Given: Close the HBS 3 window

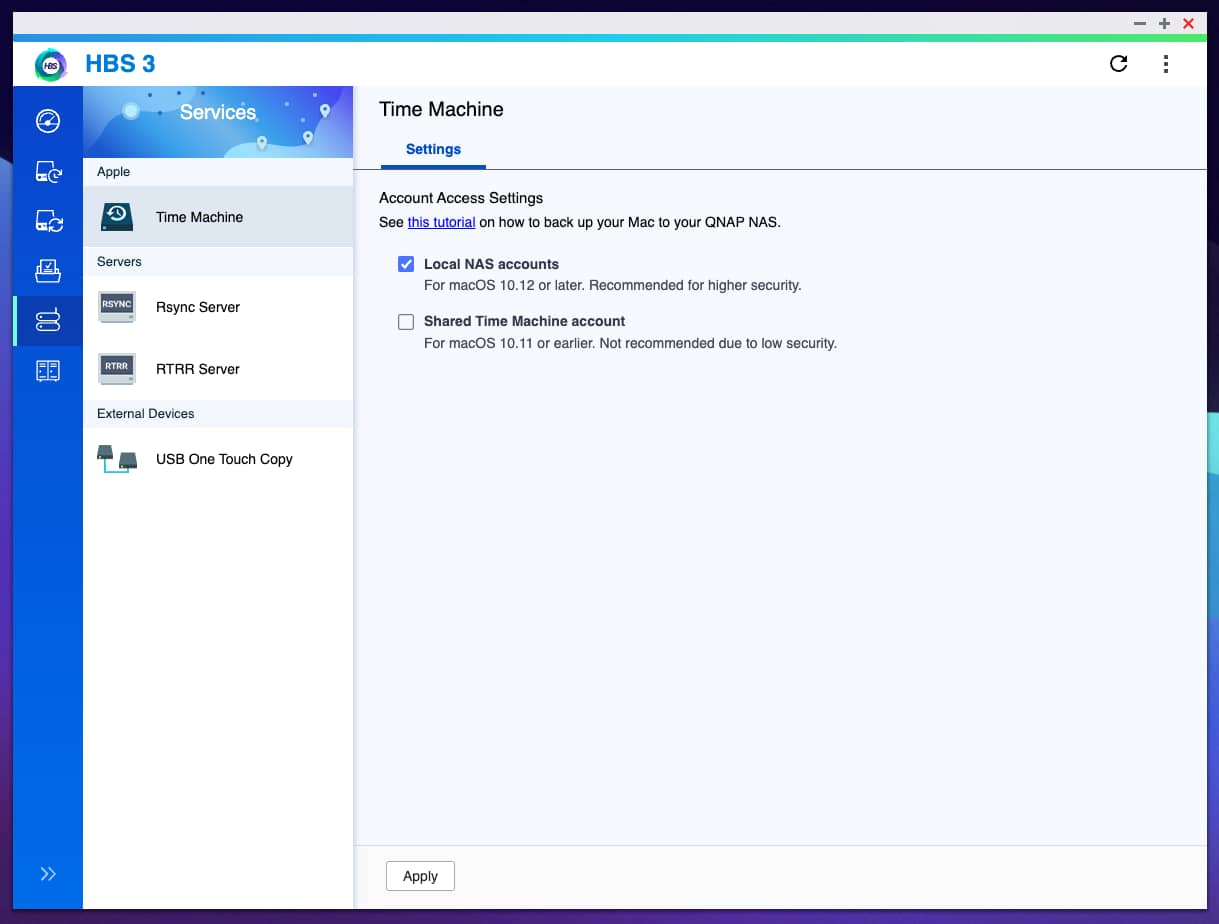Looking at the screenshot, I should (1189, 23).
